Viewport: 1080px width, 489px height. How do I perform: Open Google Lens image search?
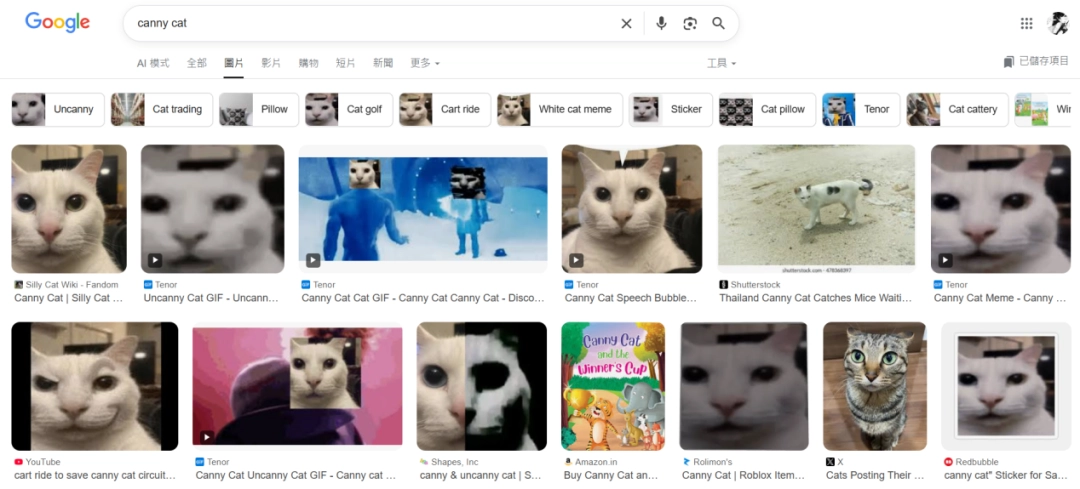tap(690, 23)
